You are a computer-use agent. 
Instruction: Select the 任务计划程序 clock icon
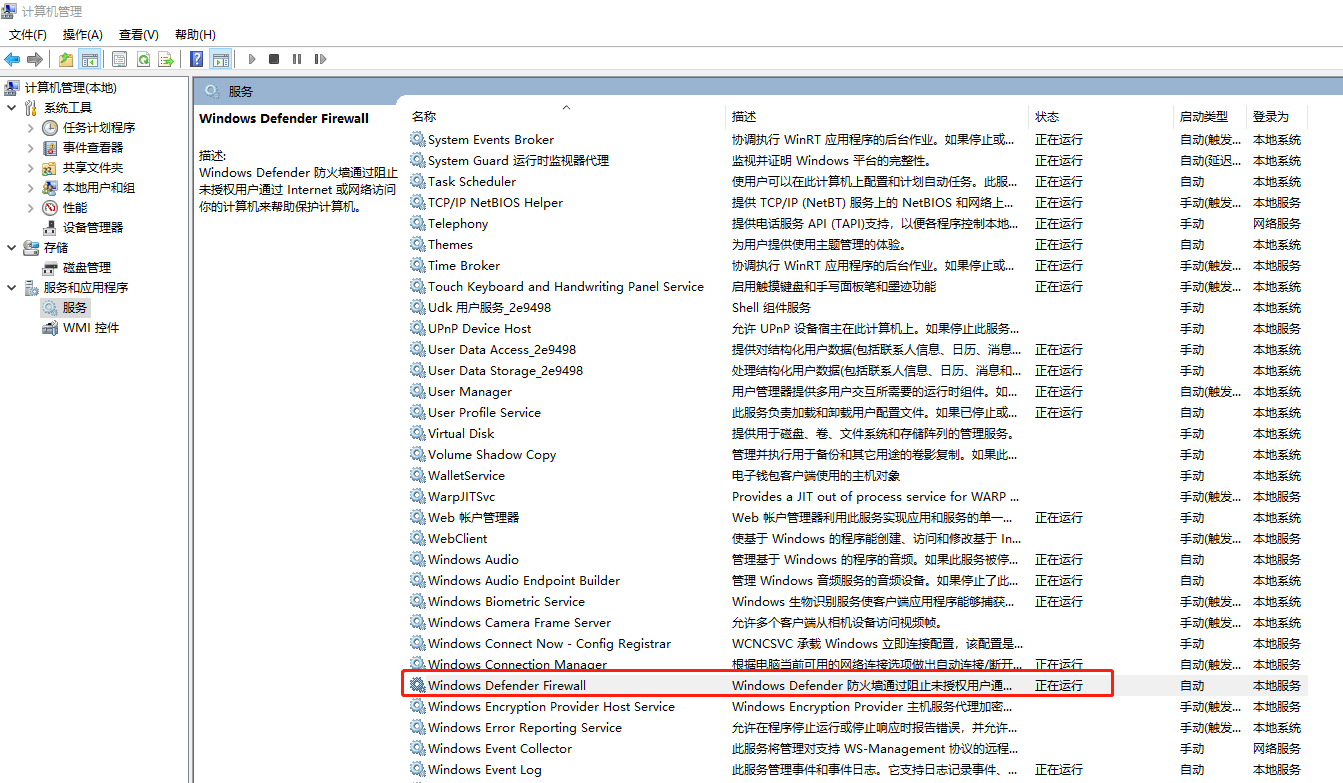pyautogui.click(x=50, y=128)
